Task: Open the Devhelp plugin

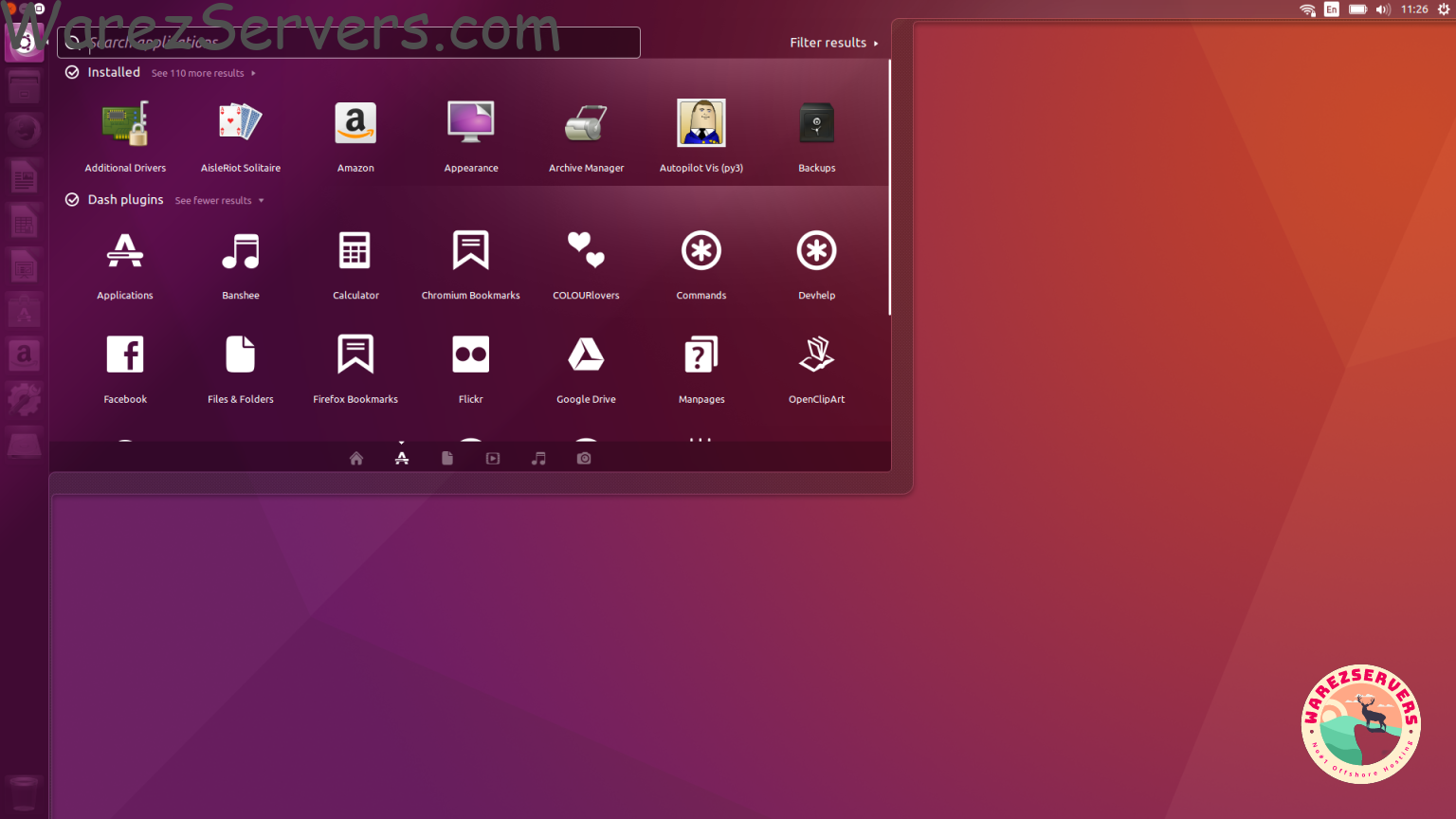Action: pos(816,263)
